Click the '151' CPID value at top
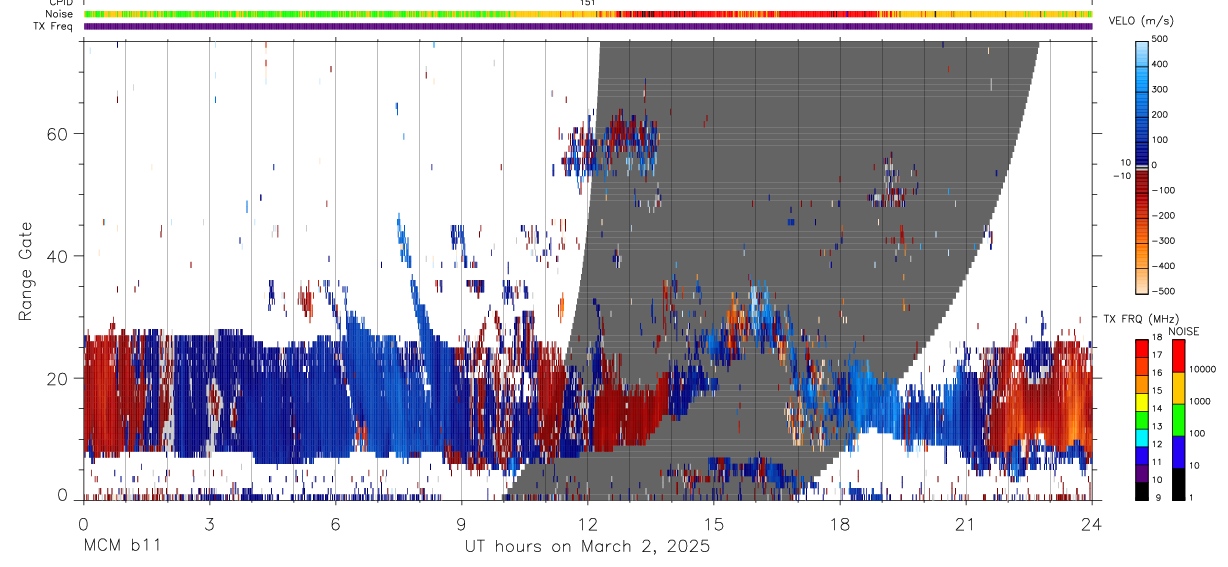This screenshot has width=1228, height=567. [587, 3]
